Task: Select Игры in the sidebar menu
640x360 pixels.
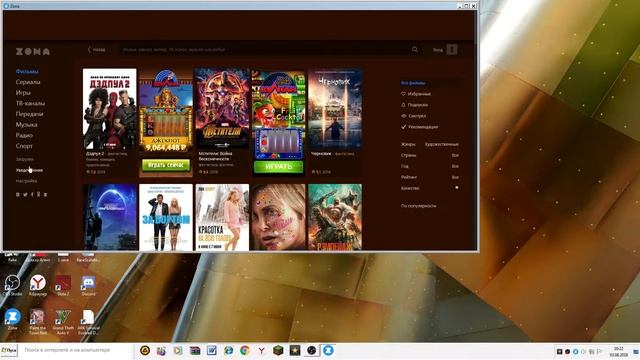Action: tap(23, 93)
